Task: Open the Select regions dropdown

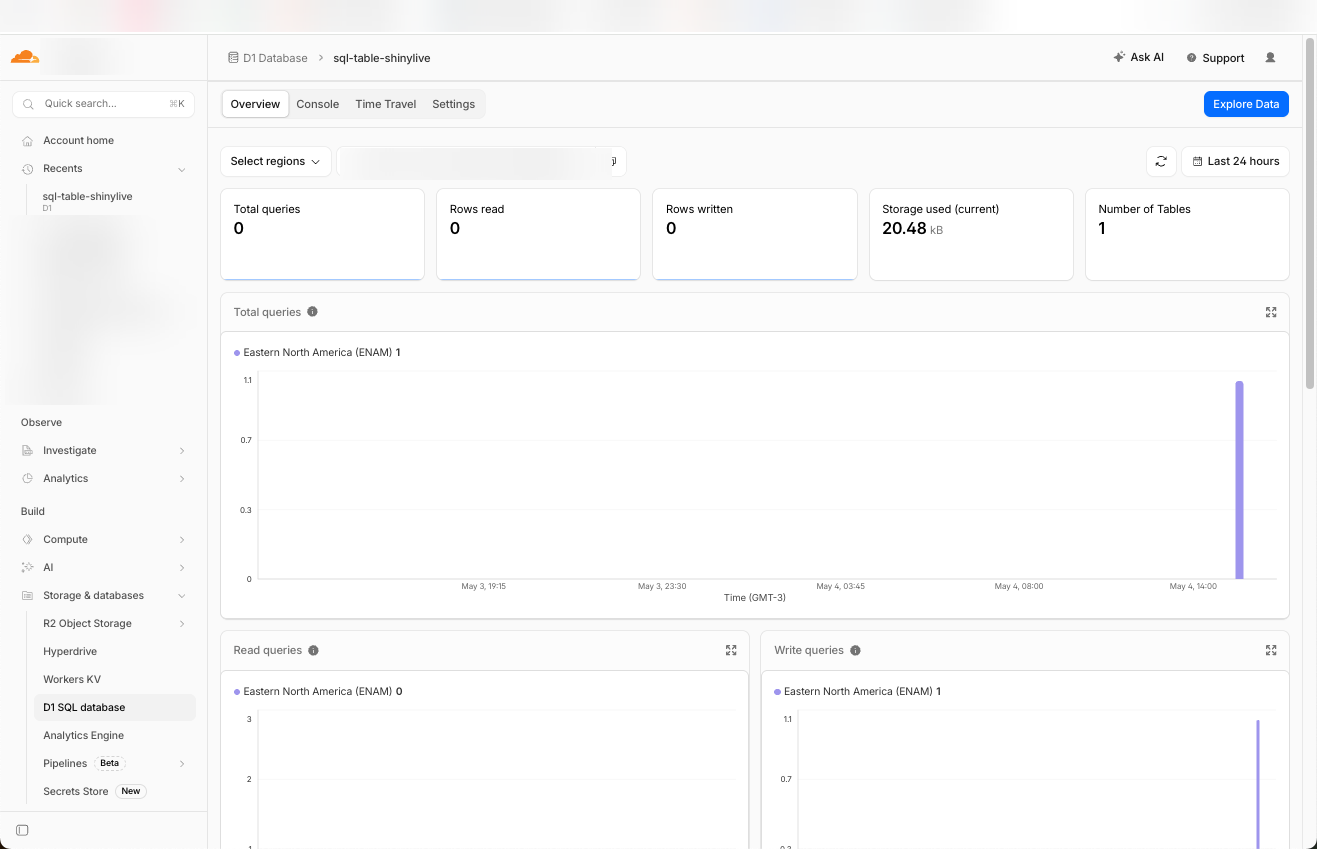Action: (x=275, y=161)
